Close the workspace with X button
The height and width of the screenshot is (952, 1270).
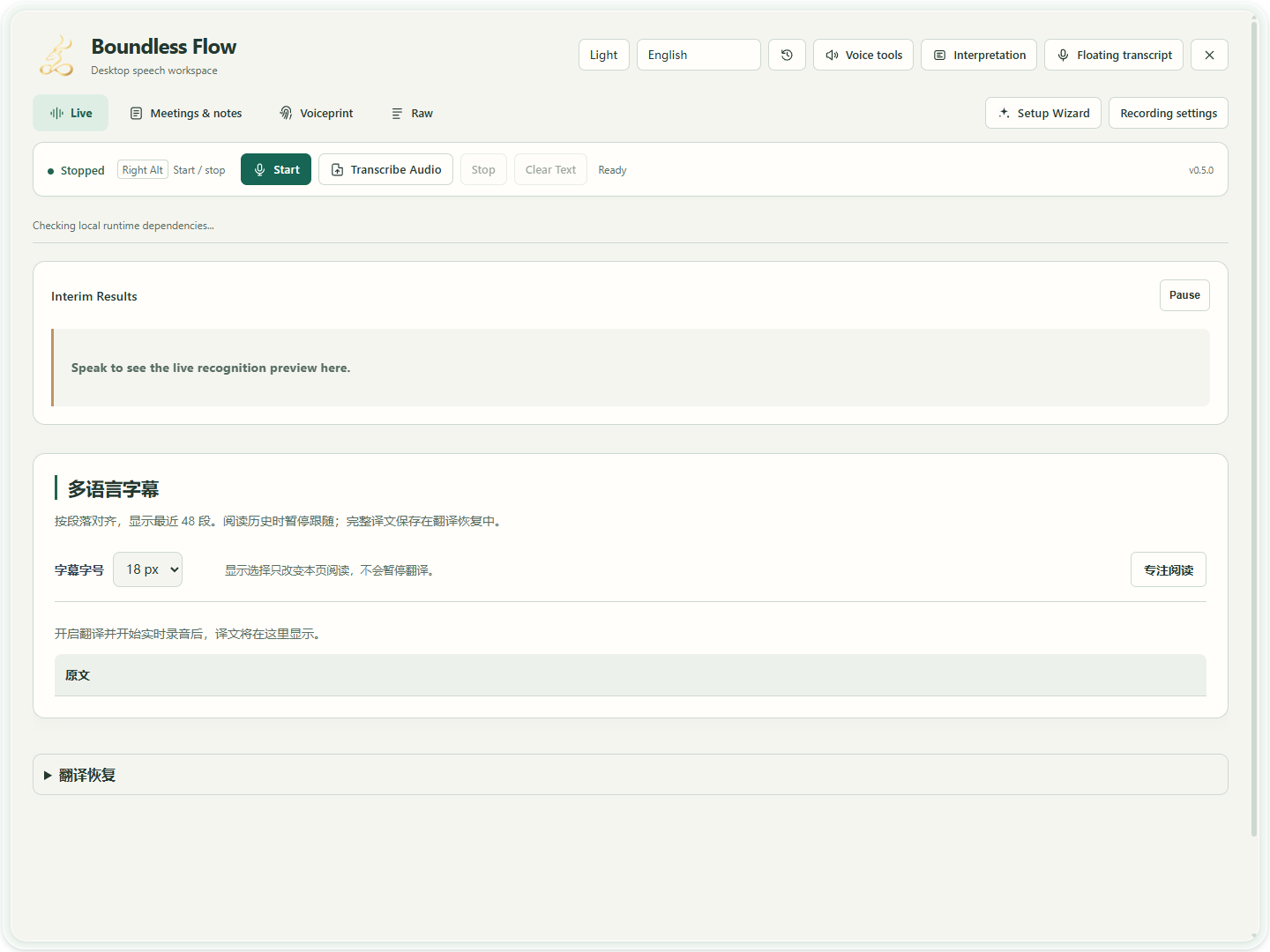[1209, 55]
